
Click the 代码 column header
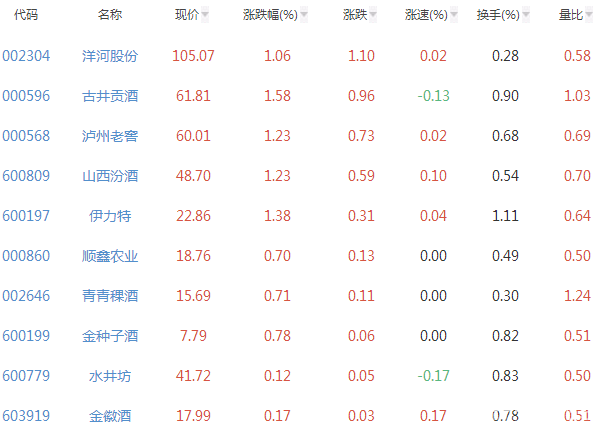26,15
